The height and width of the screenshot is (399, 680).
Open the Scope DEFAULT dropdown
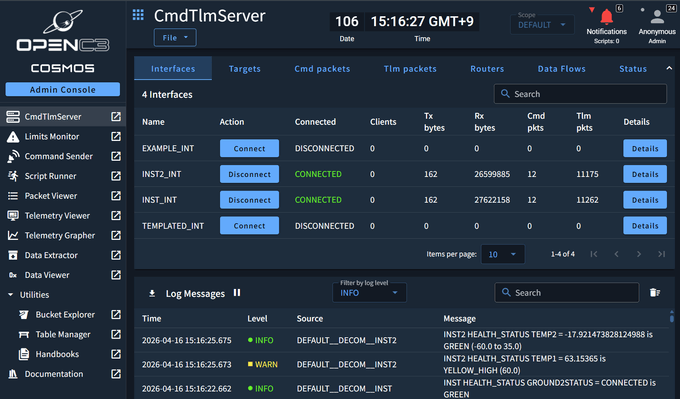[x=542, y=24]
